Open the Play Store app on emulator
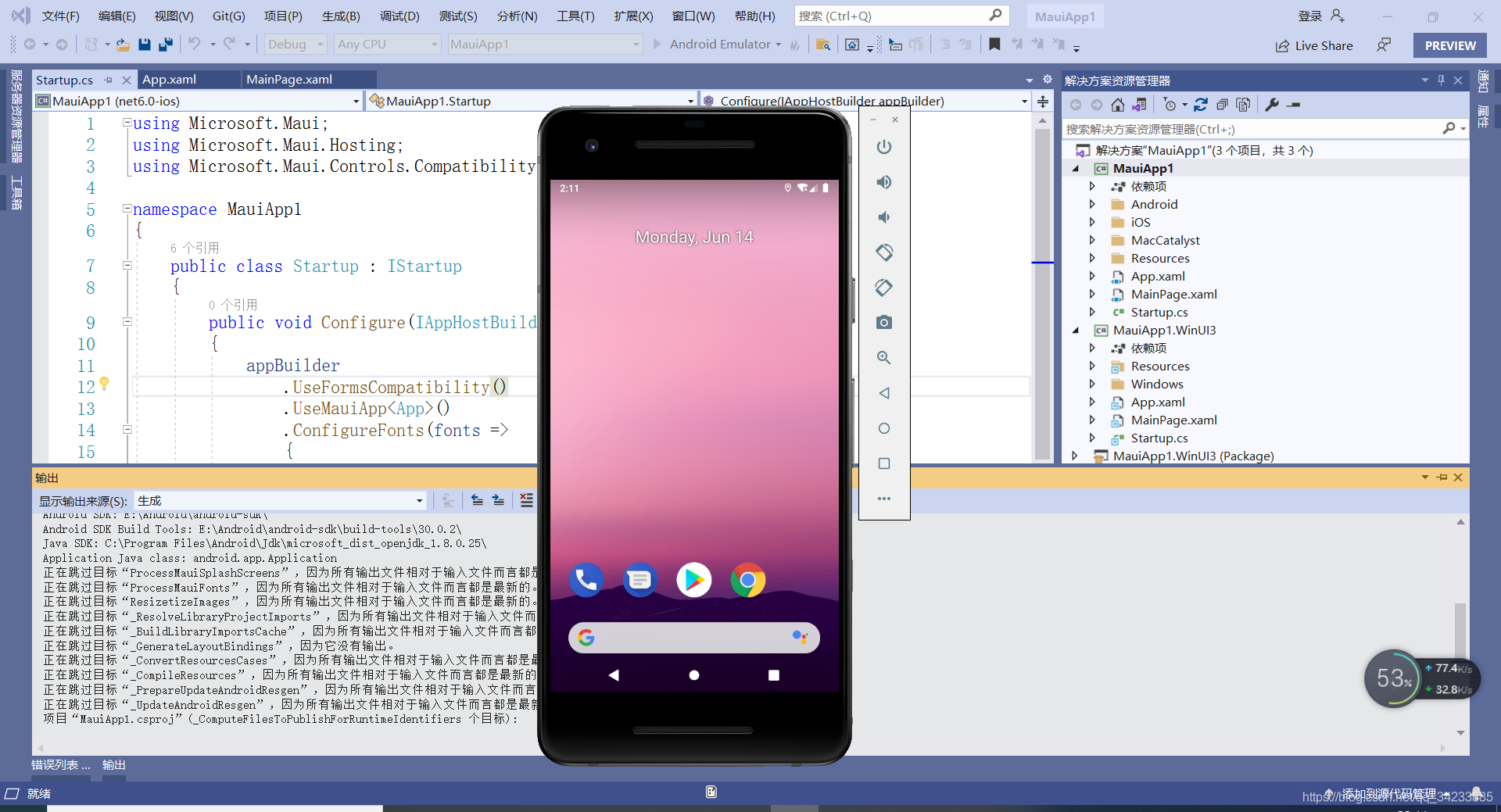Image resolution: width=1501 pixels, height=812 pixels. 693,580
